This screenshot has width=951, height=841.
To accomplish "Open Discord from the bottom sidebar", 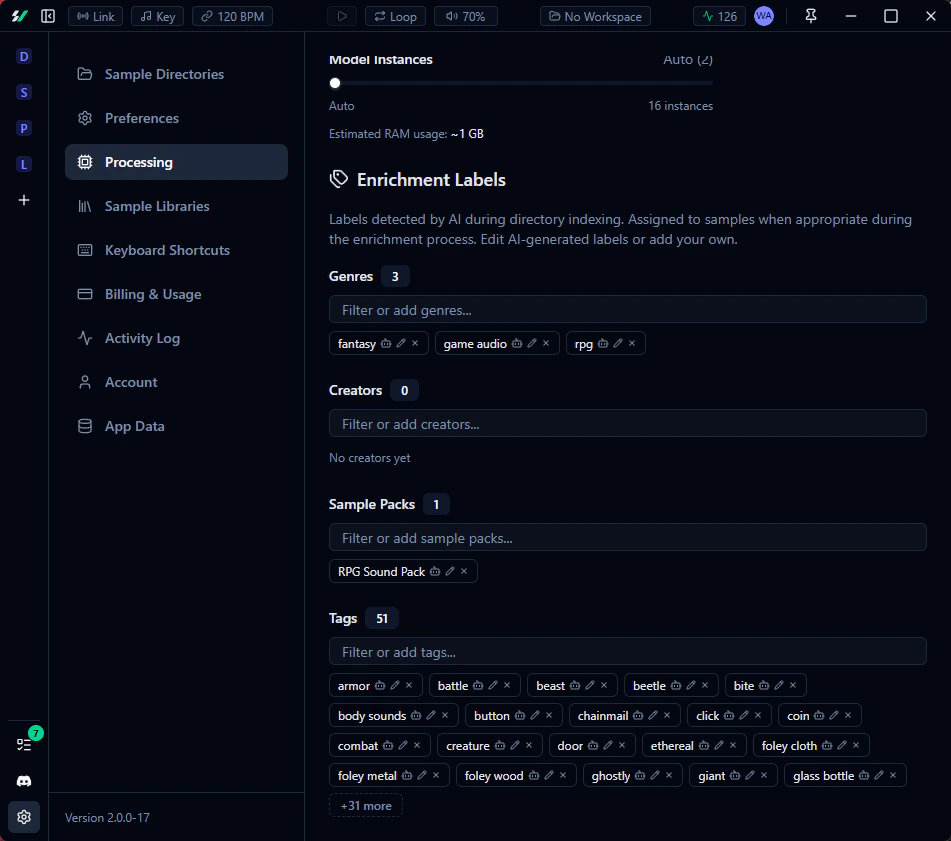I will [x=23, y=781].
